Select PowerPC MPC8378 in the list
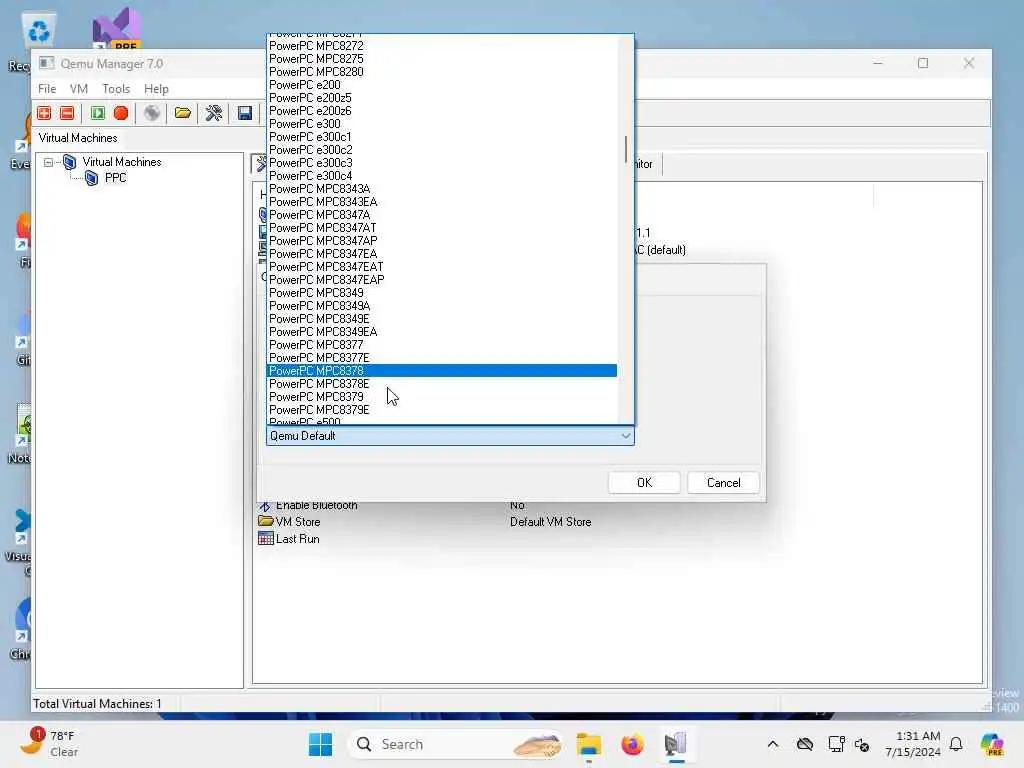 click(x=442, y=371)
